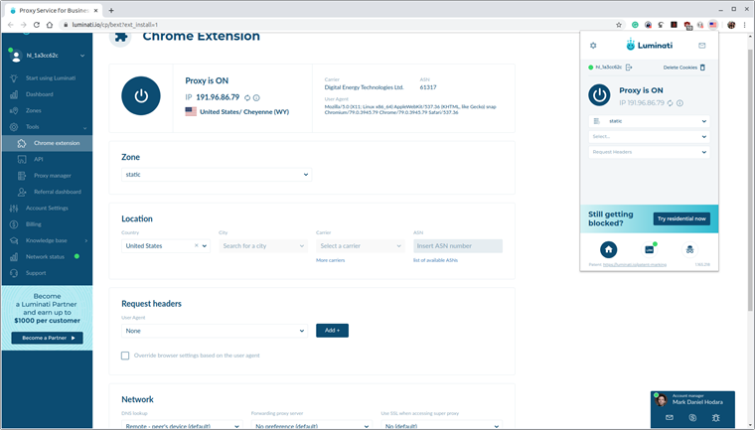The height and width of the screenshot is (430, 755).
Task: Click the home icon in extension popup
Action: [x=609, y=249]
